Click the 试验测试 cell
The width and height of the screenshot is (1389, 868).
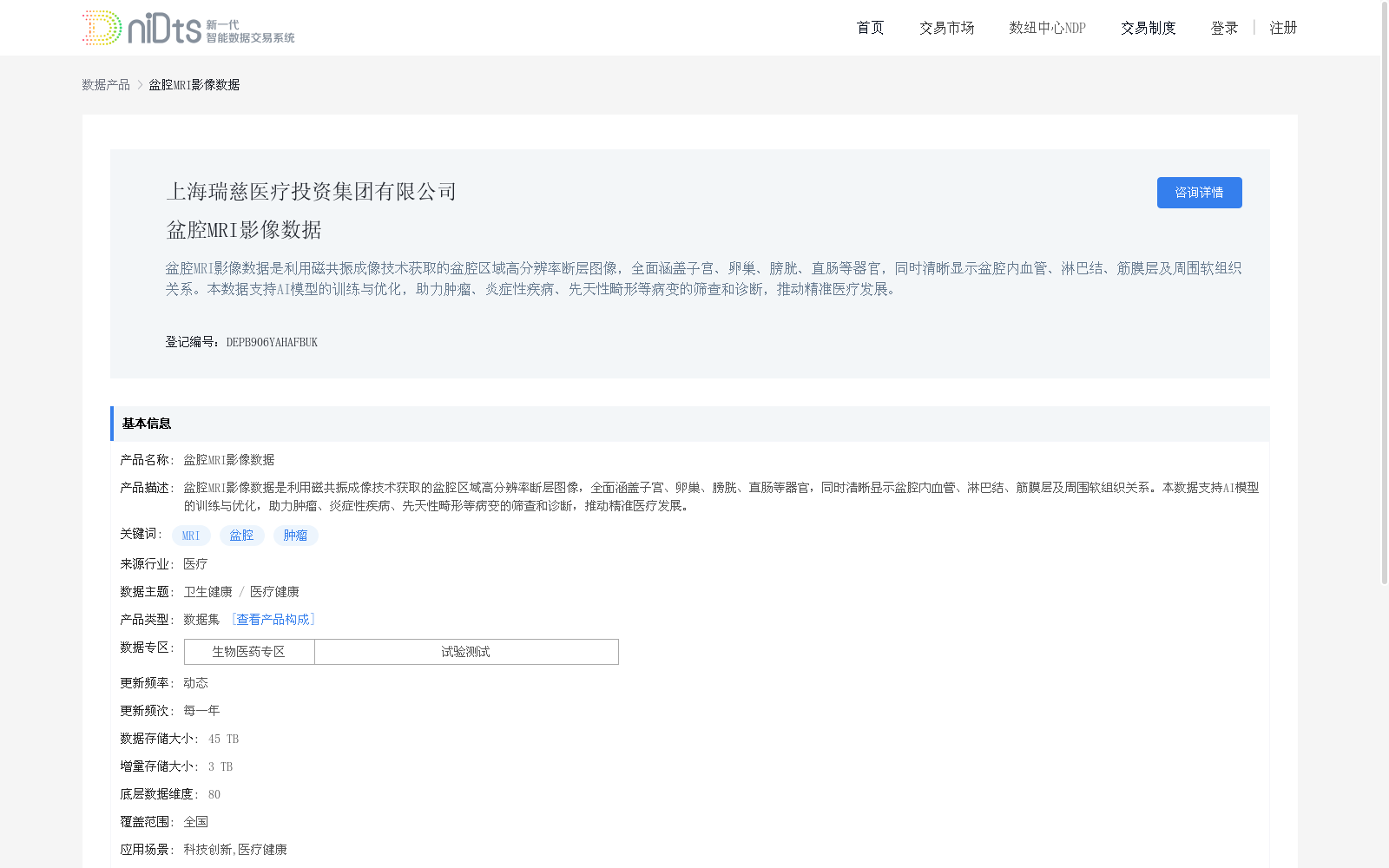pos(466,652)
